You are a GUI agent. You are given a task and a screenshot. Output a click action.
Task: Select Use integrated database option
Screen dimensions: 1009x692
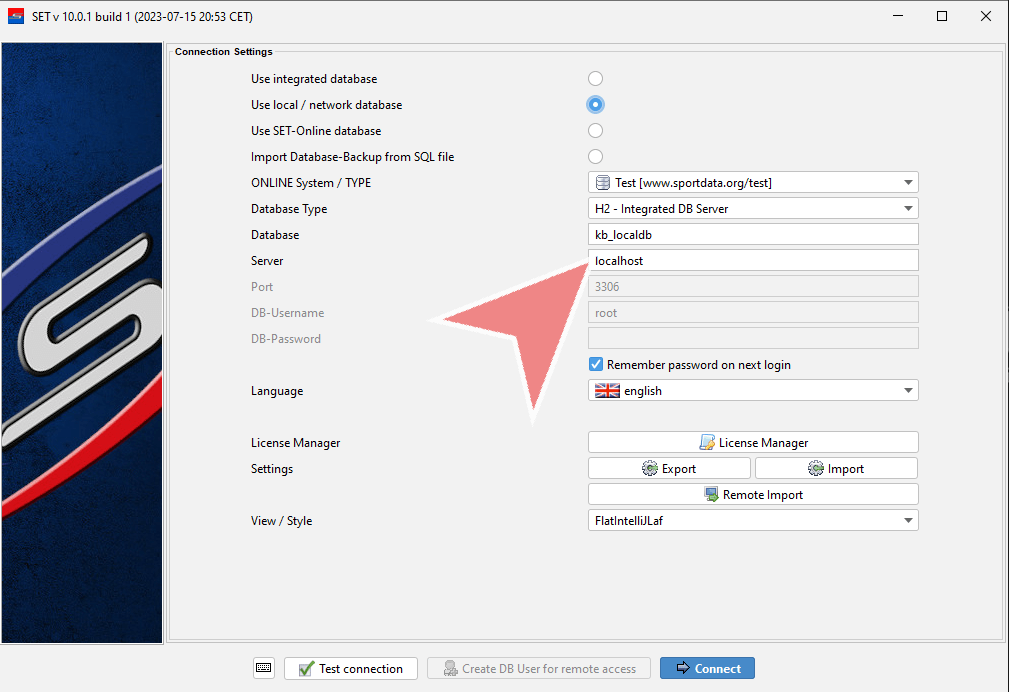tap(596, 79)
